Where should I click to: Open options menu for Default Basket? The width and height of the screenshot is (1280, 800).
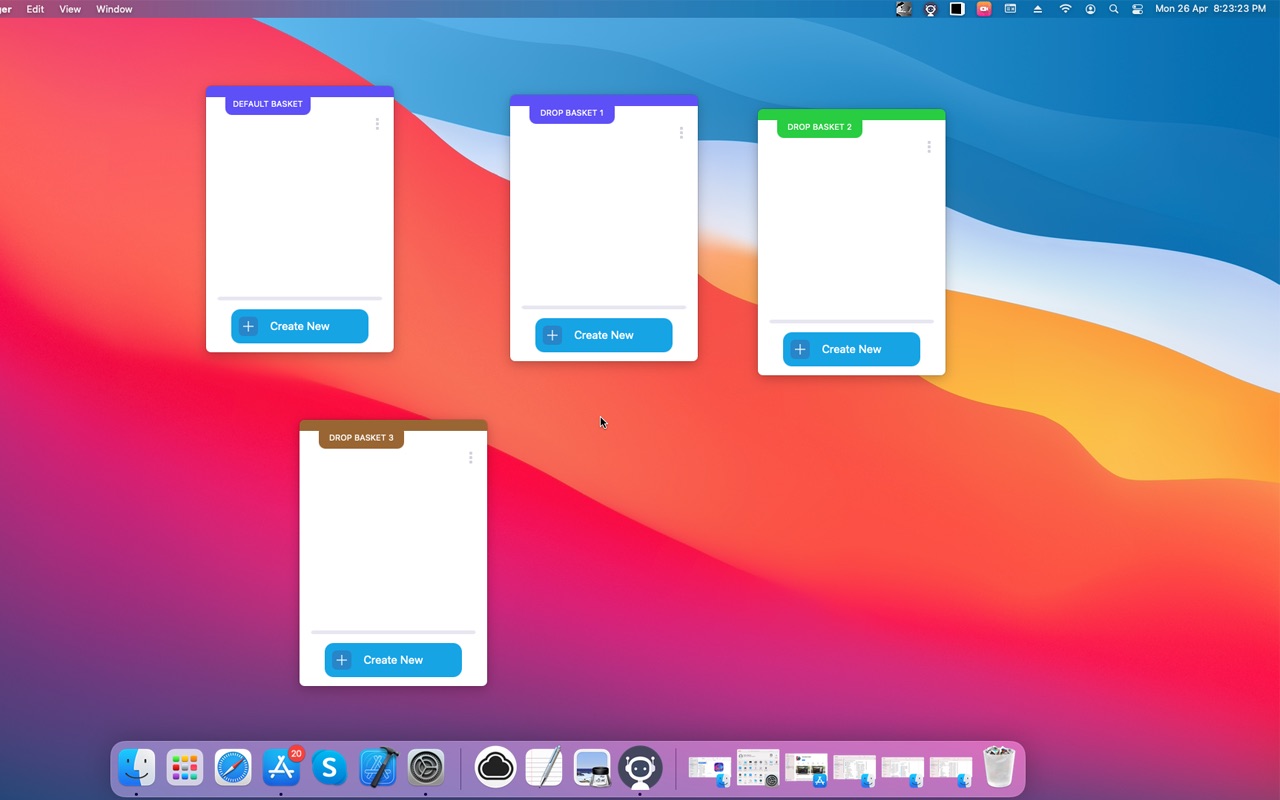[x=377, y=124]
